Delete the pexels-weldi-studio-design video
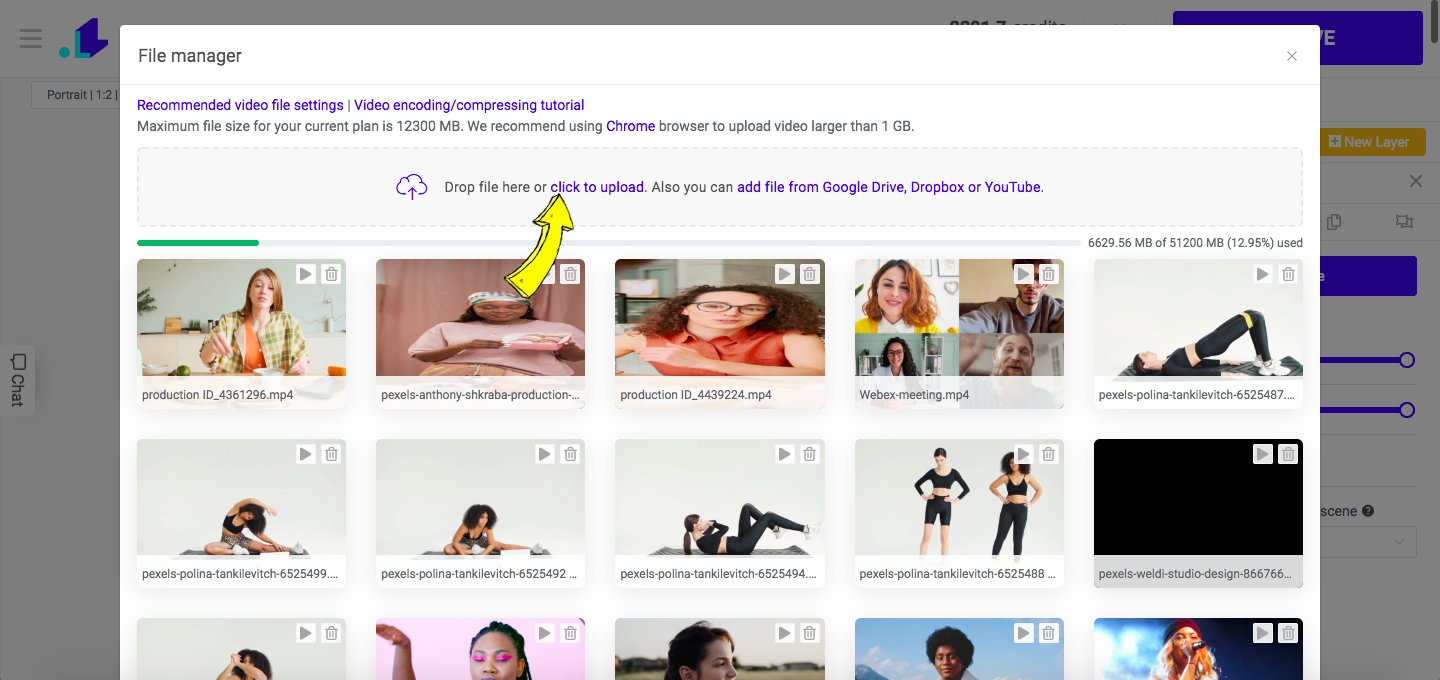The height and width of the screenshot is (680, 1440). [x=1288, y=453]
